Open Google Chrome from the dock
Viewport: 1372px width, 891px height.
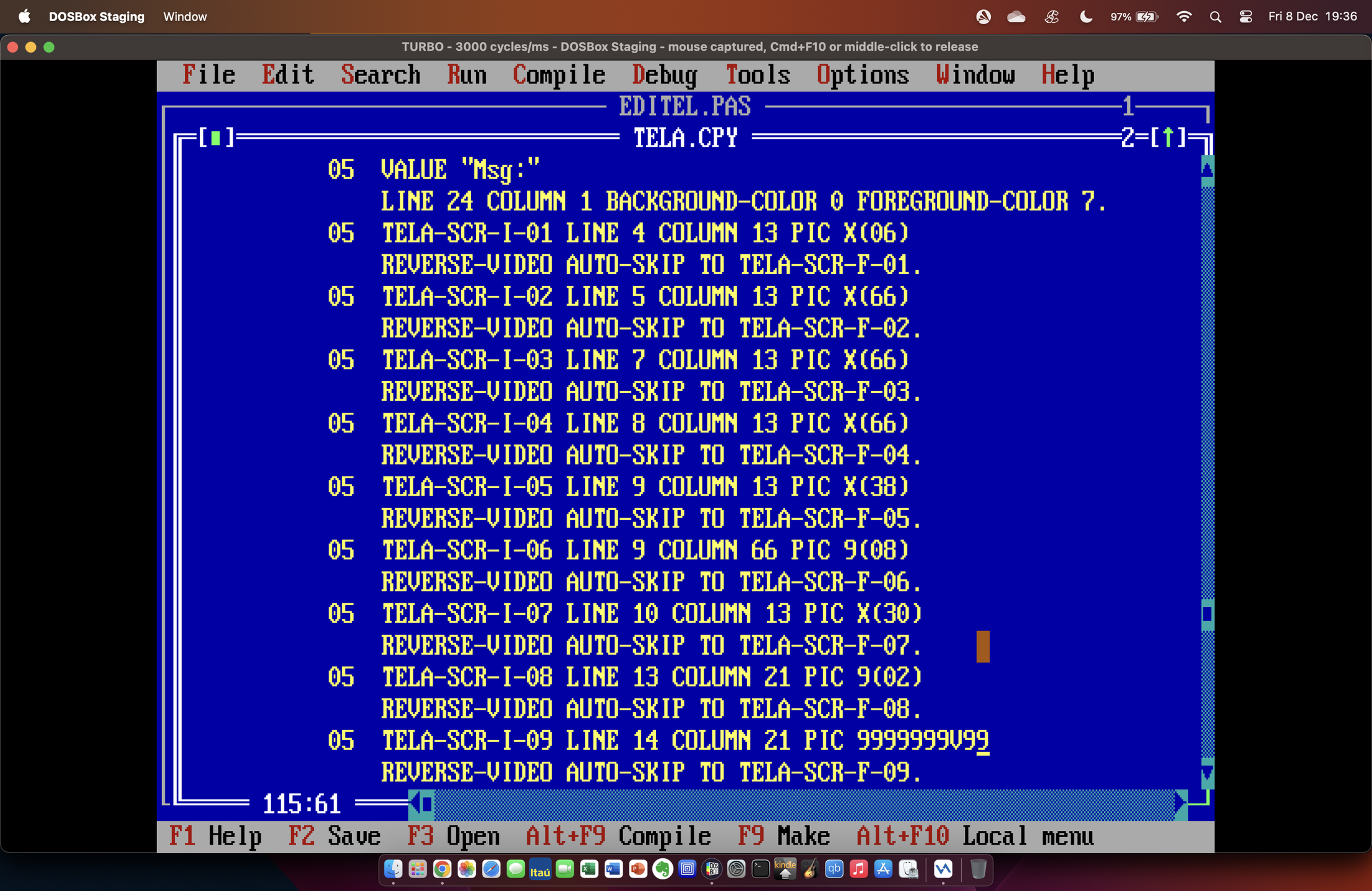(x=442, y=869)
